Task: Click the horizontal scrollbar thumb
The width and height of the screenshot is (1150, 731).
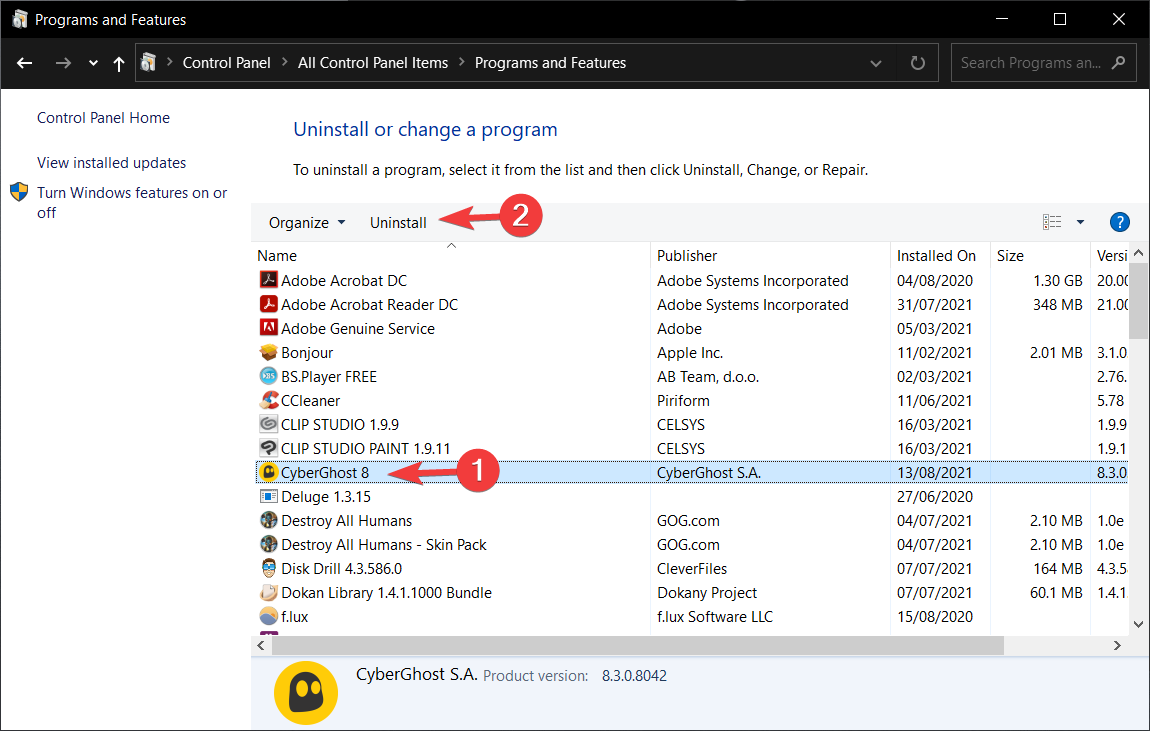Action: tap(637, 645)
